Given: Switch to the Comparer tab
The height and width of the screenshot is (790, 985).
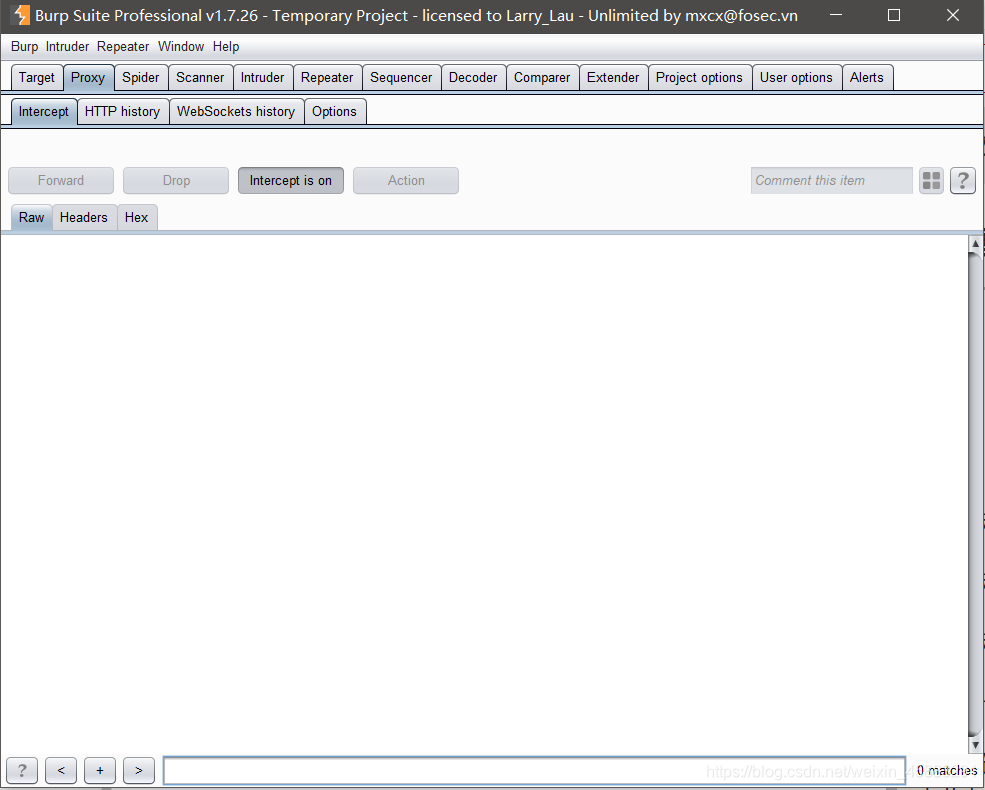Looking at the screenshot, I should pos(542,78).
